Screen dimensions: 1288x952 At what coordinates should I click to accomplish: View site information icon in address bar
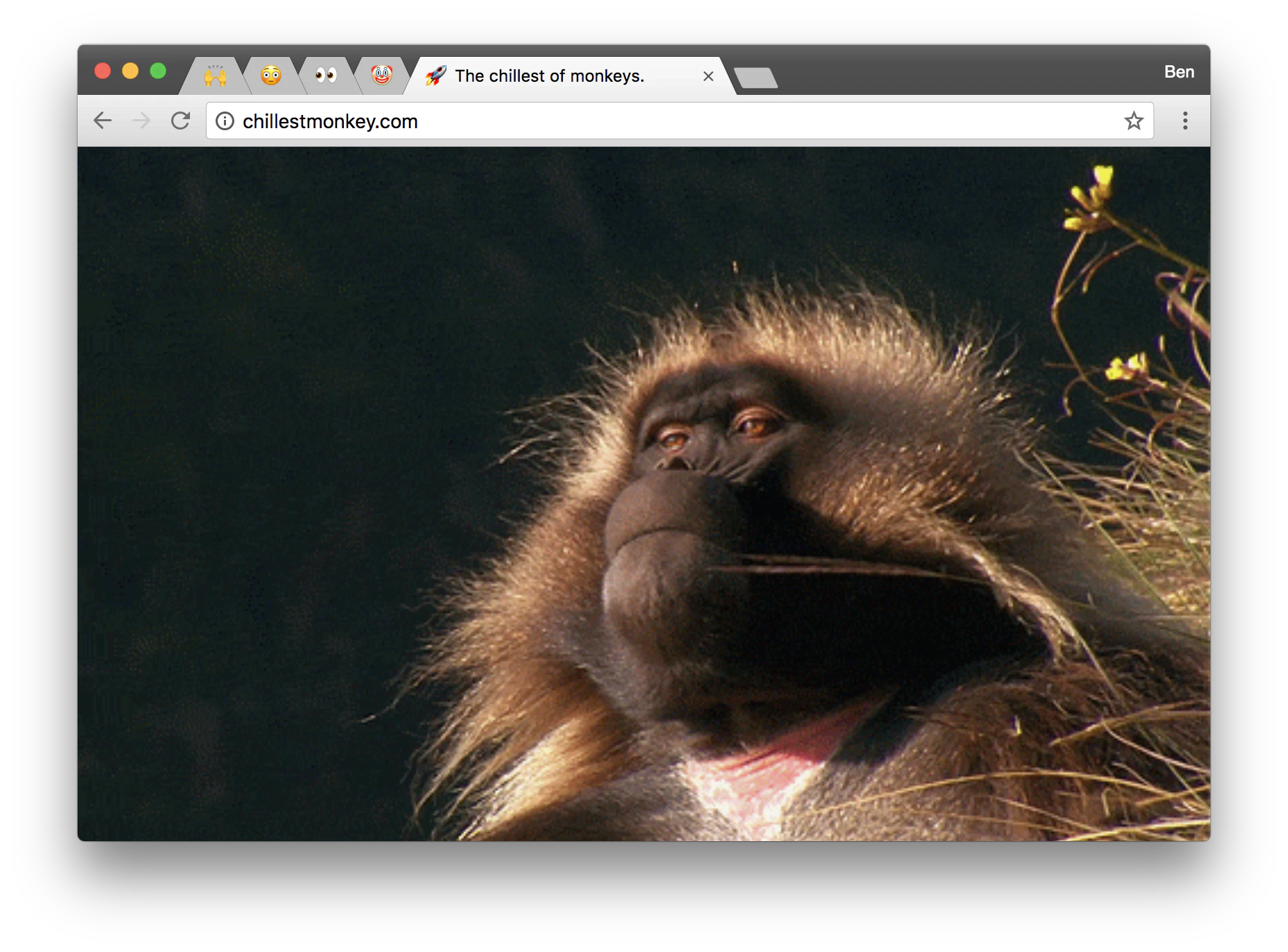click(x=225, y=121)
